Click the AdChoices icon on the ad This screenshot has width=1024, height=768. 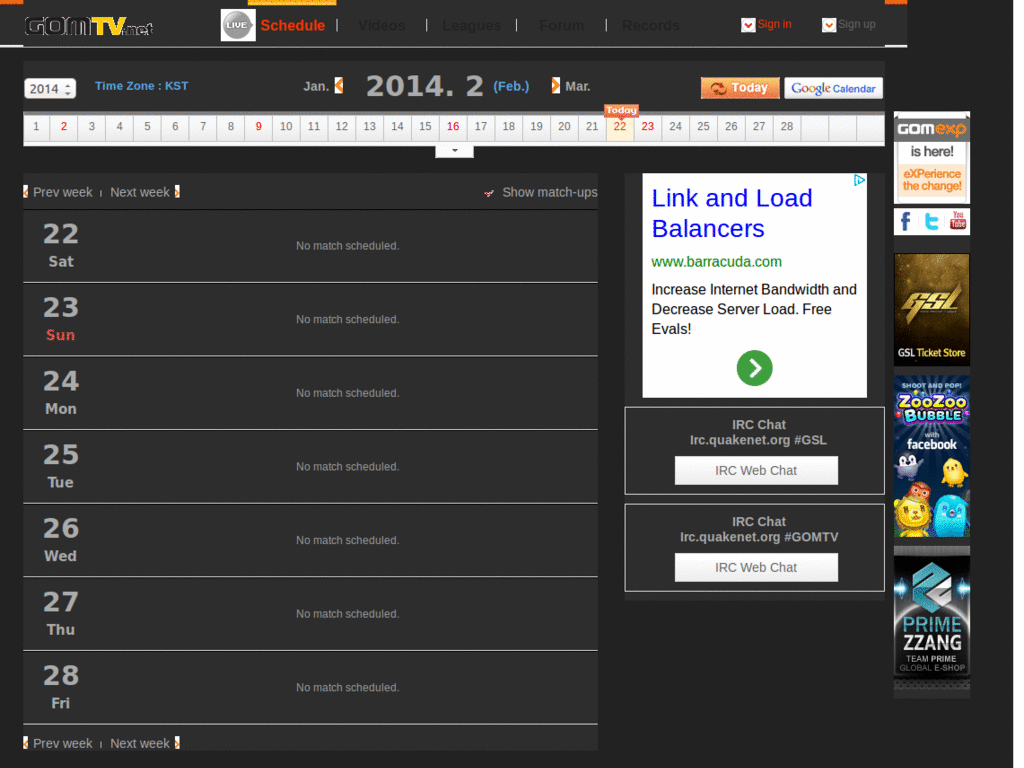859,180
